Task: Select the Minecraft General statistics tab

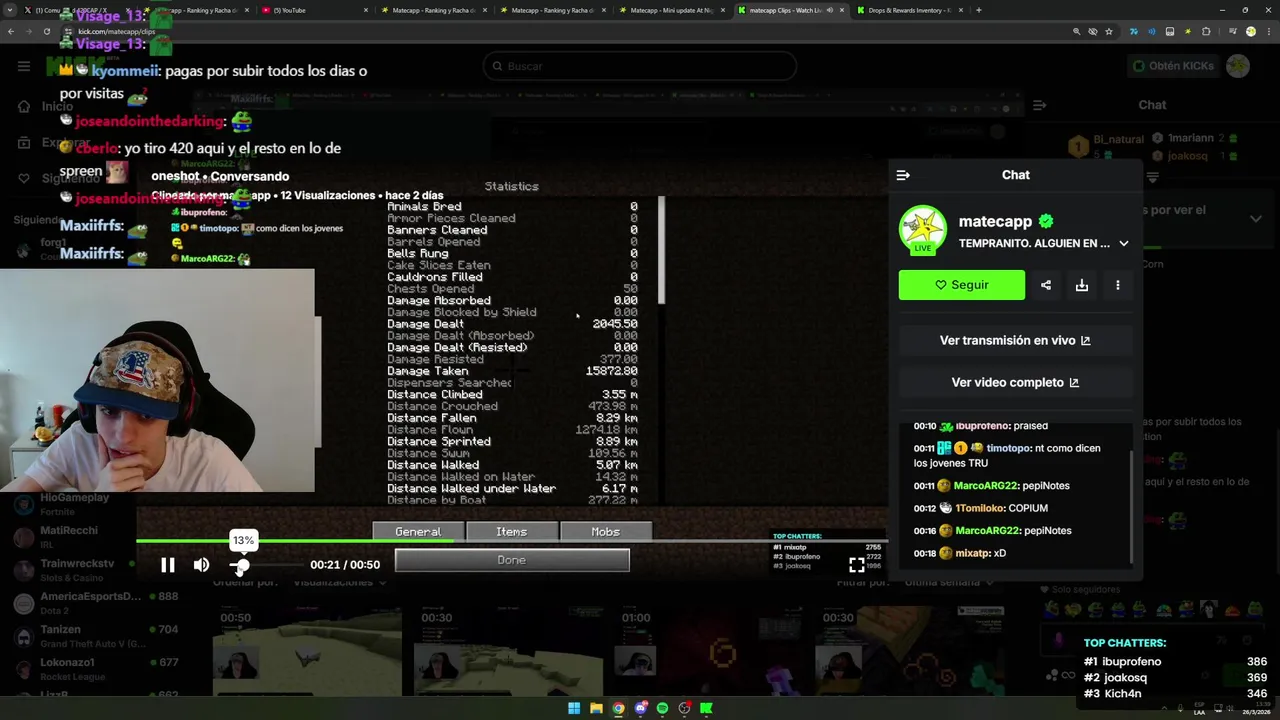Action: pos(418,532)
